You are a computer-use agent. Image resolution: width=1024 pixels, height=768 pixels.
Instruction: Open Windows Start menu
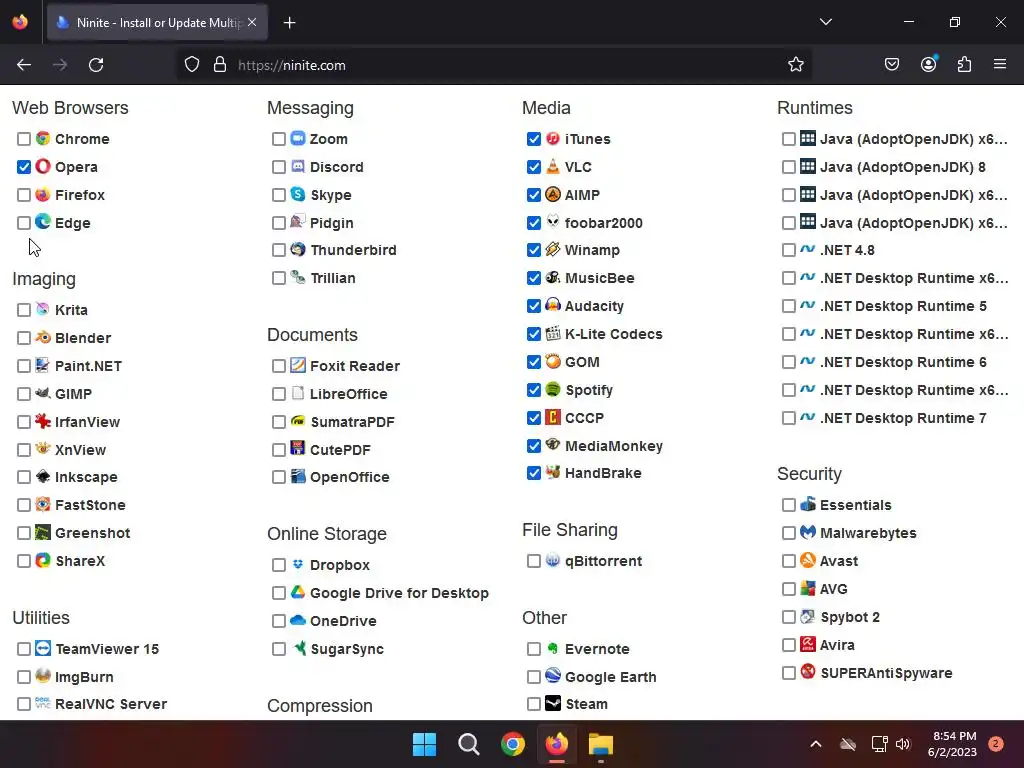click(424, 744)
